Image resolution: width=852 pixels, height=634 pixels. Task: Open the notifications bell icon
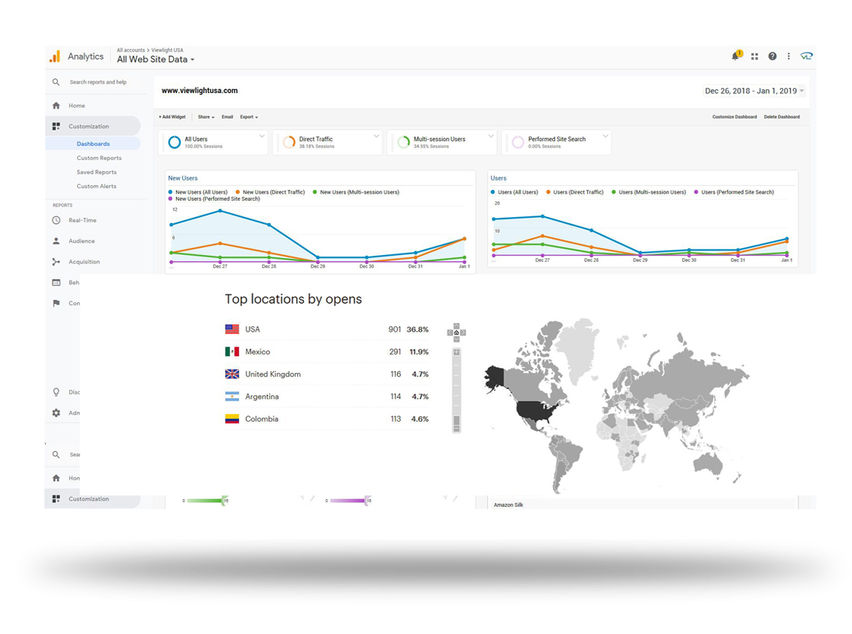pyautogui.click(x=736, y=55)
